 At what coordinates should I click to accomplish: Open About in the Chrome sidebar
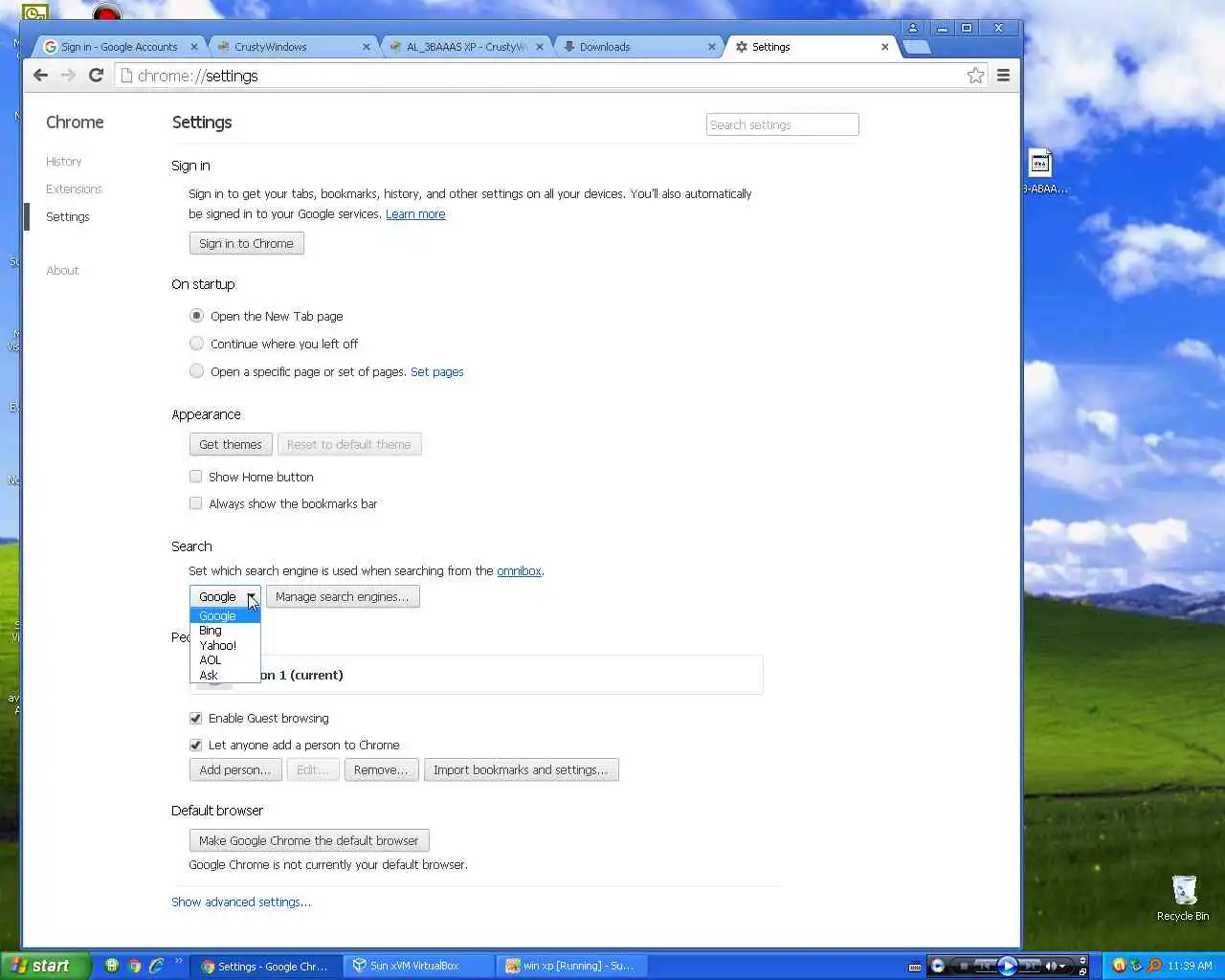(62, 271)
